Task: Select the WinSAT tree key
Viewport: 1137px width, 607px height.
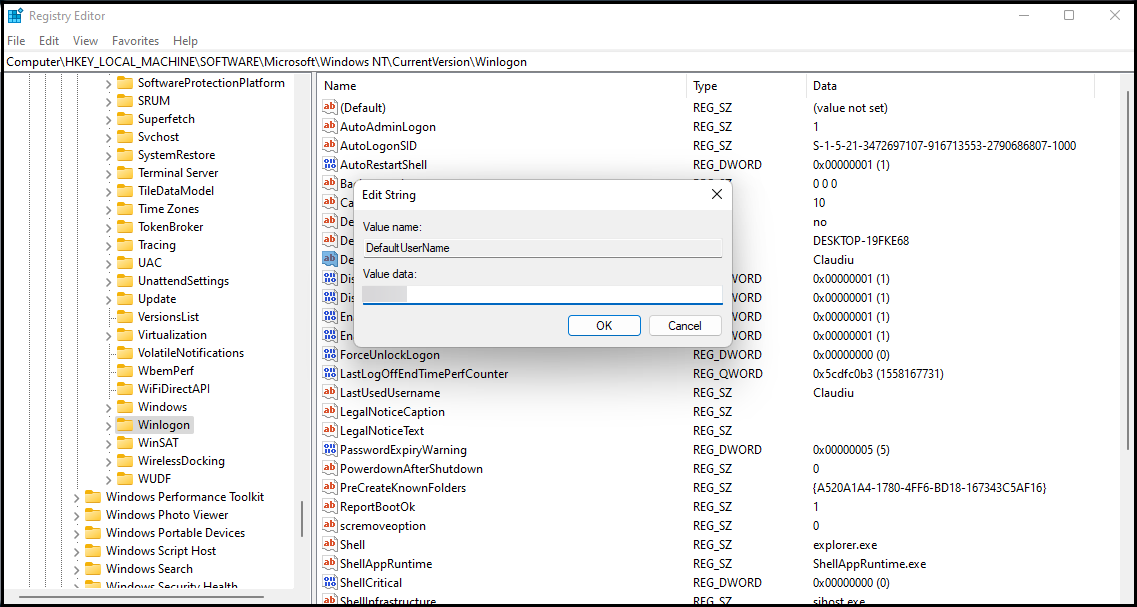Action: coord(158,443)
